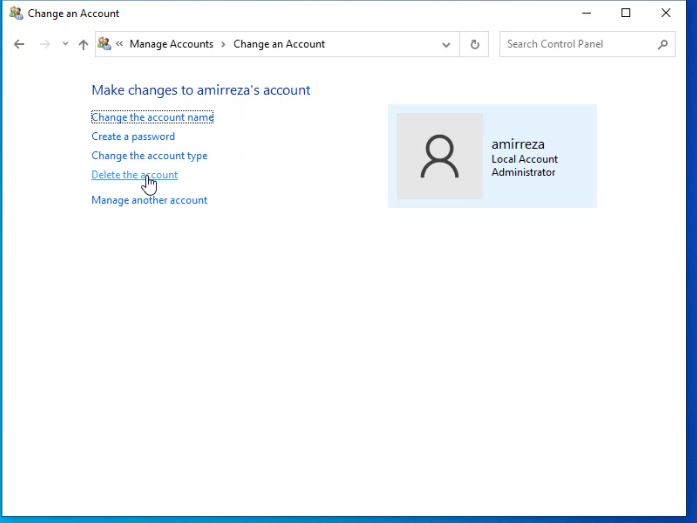Refresh the Change an Account page

[474, 44]
